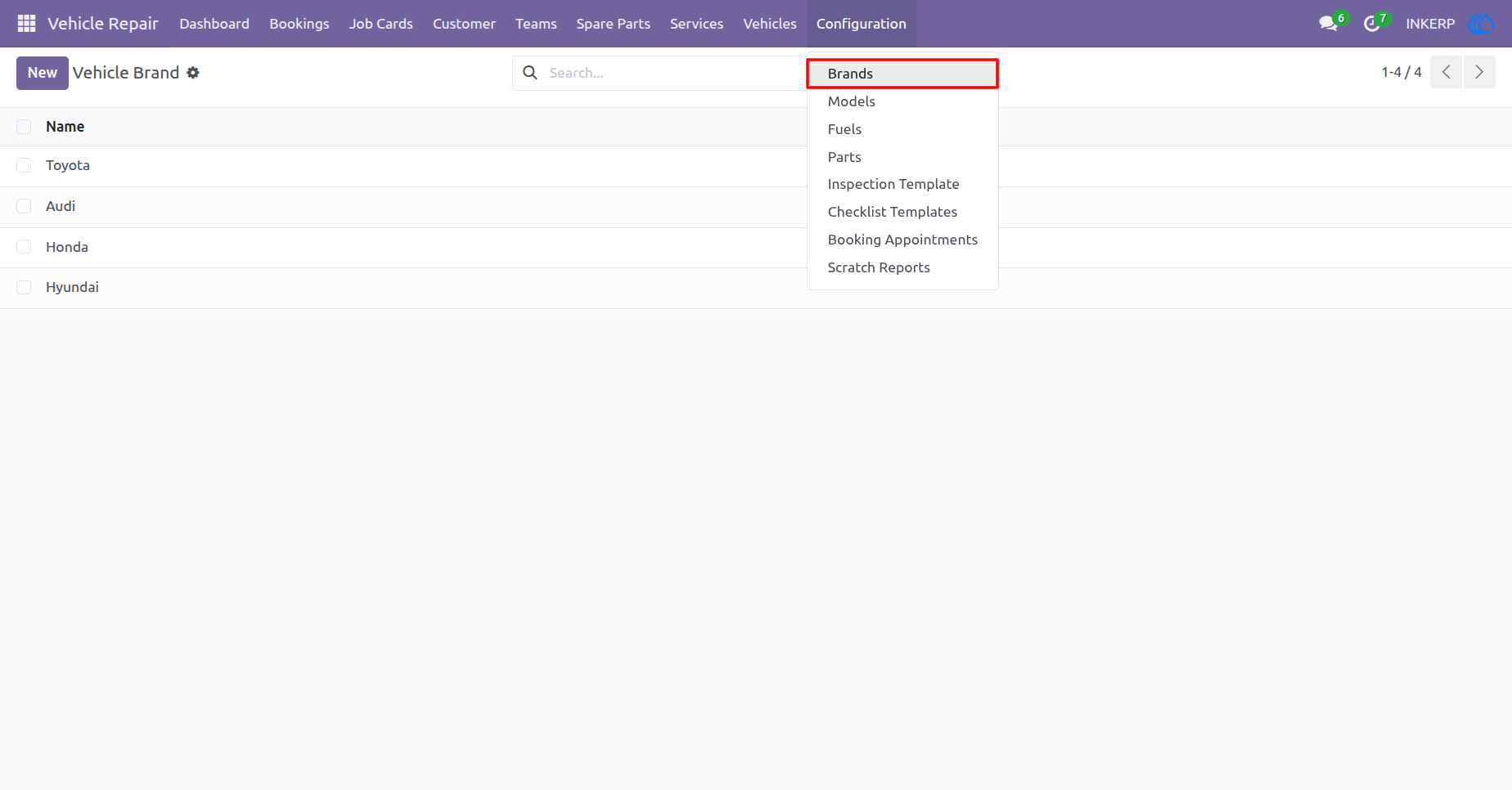Screen dimensions: 1512x790
Task: Check the Audi row checkbox
Action: [x=24, y=206]
